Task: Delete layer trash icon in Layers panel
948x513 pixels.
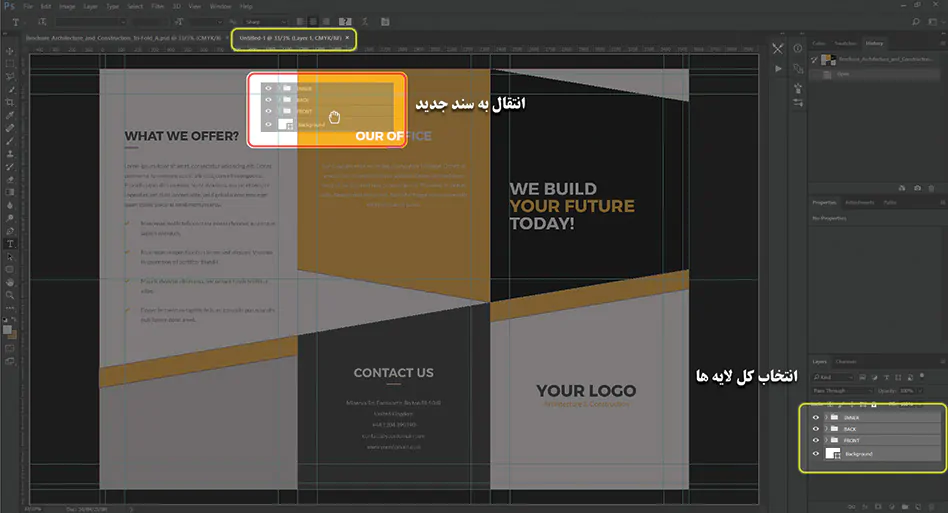Action: (932, 506)
